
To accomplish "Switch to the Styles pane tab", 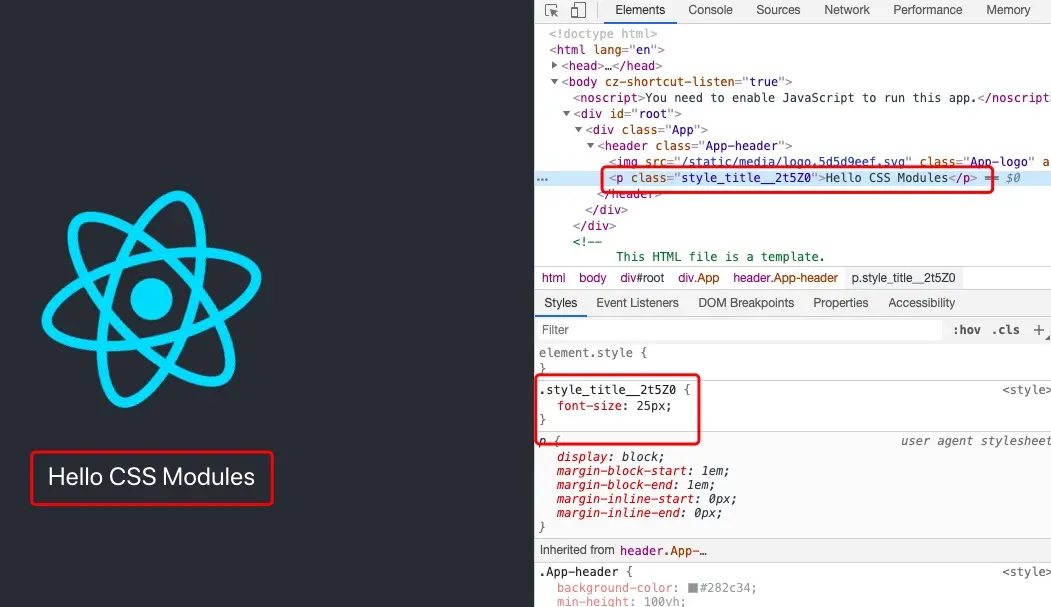I will (x=560, y=303).
